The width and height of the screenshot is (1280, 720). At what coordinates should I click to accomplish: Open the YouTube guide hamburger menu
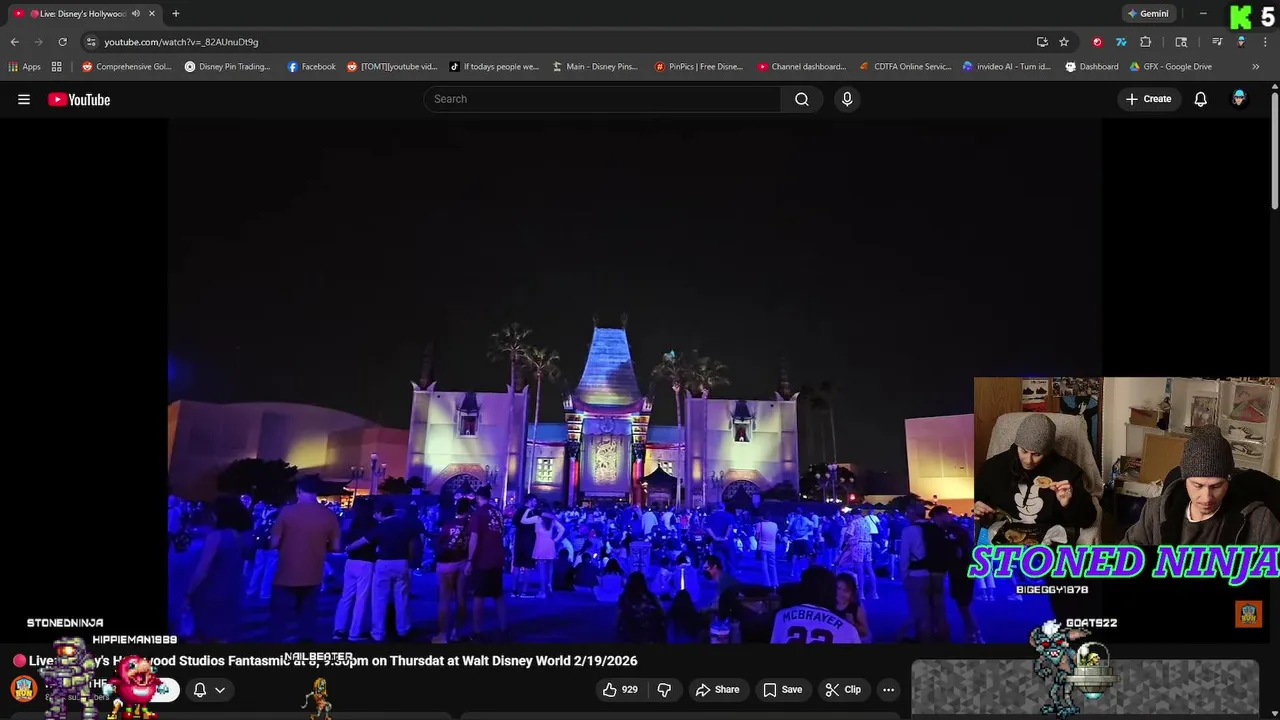(x=24, y=99)
